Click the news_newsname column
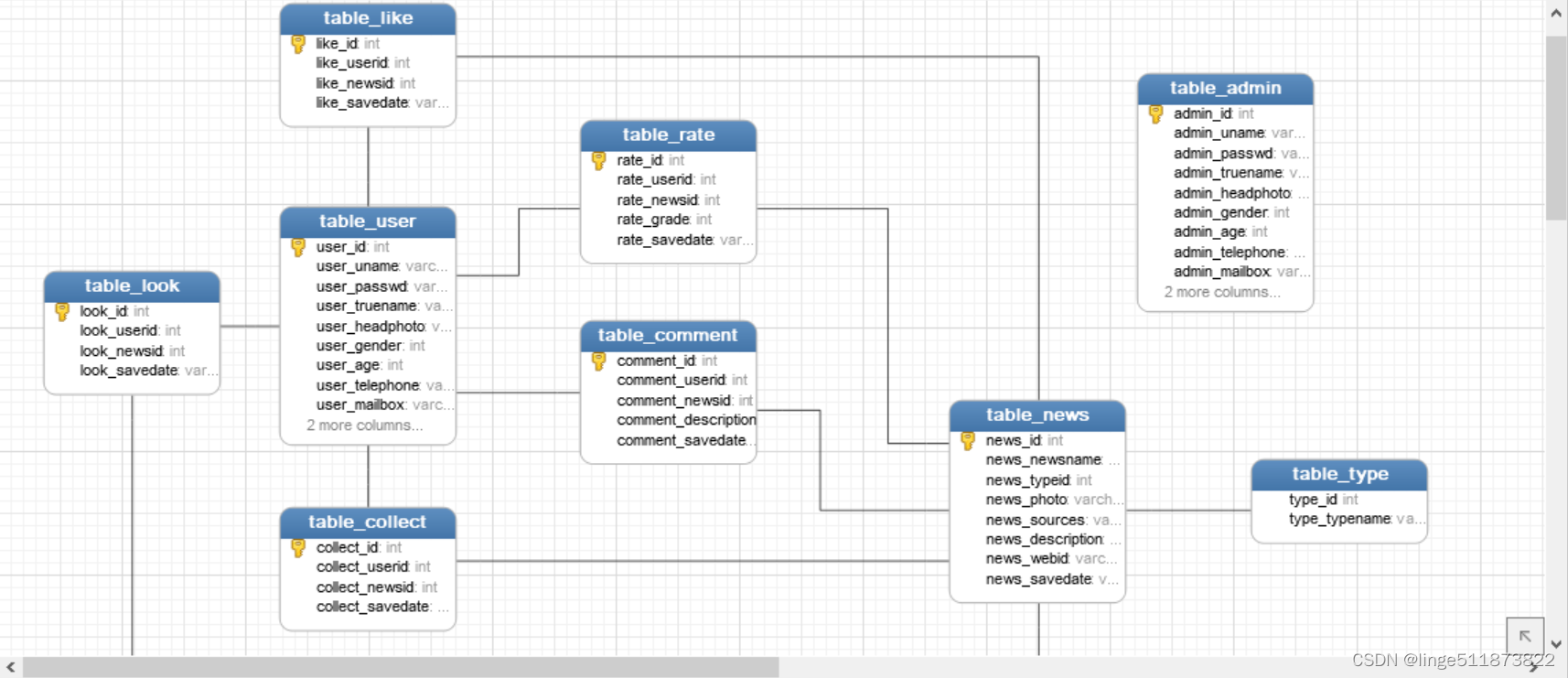This screenshot has height=678, width=1568. 1052,460
